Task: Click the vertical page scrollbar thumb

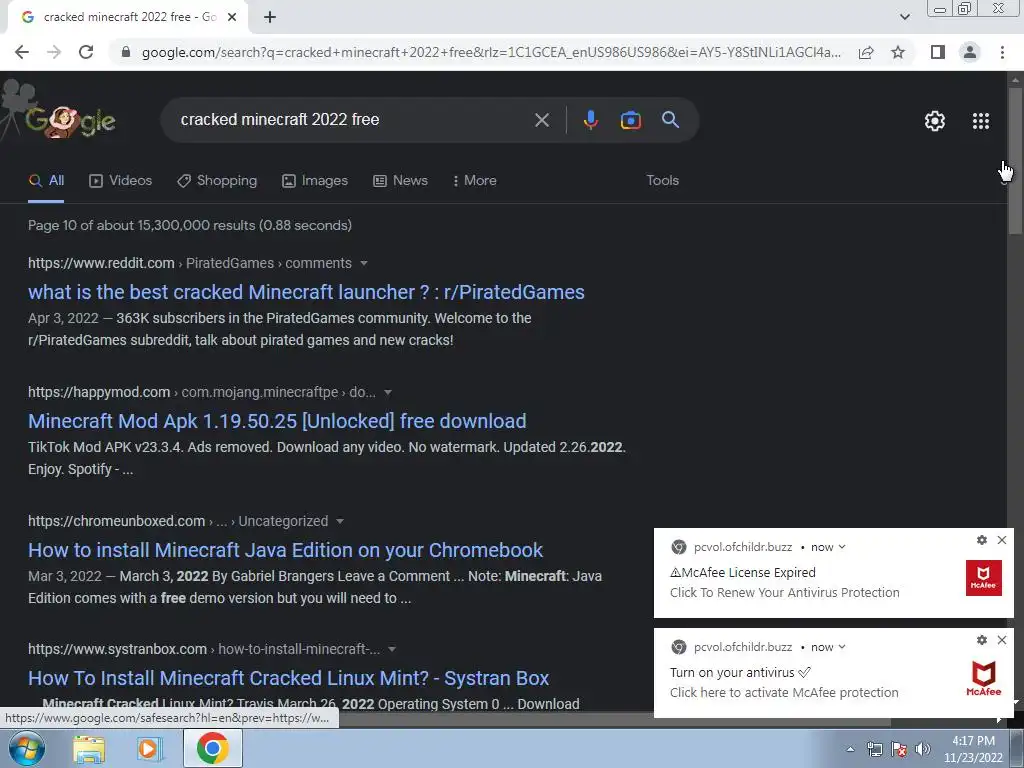Action: click(x=1015, y=160)
